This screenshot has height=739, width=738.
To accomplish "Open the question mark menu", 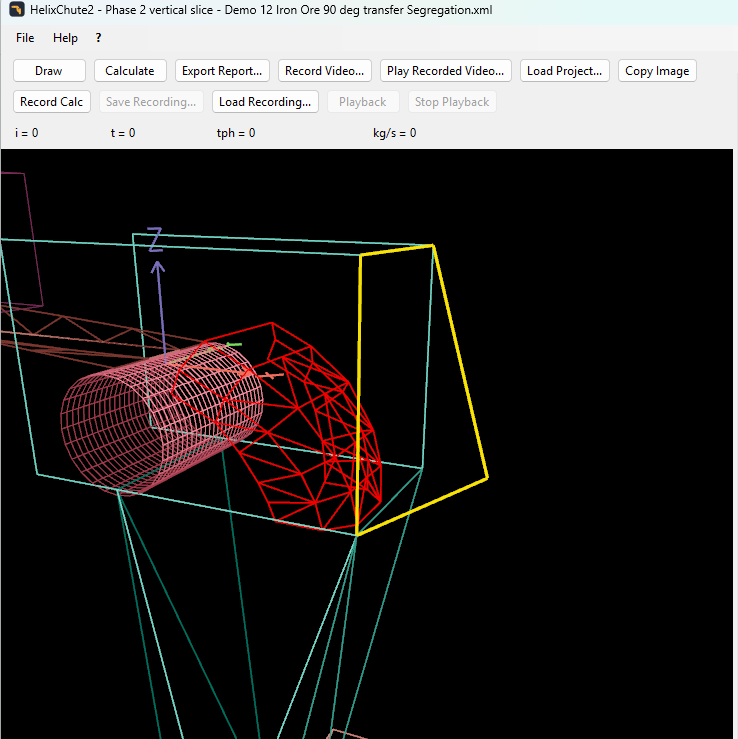I will coord(98,38).
